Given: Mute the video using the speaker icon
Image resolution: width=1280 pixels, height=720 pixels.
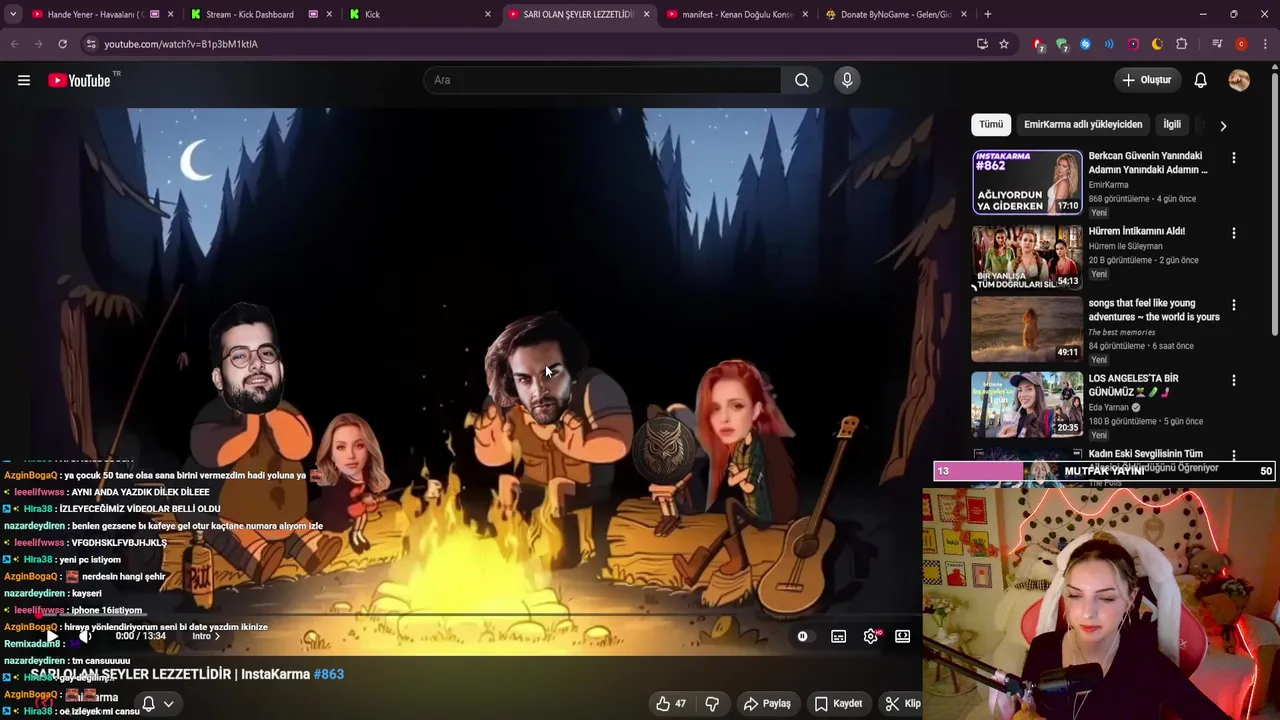Looking at the screenshot, I should (x=86, y=636).
